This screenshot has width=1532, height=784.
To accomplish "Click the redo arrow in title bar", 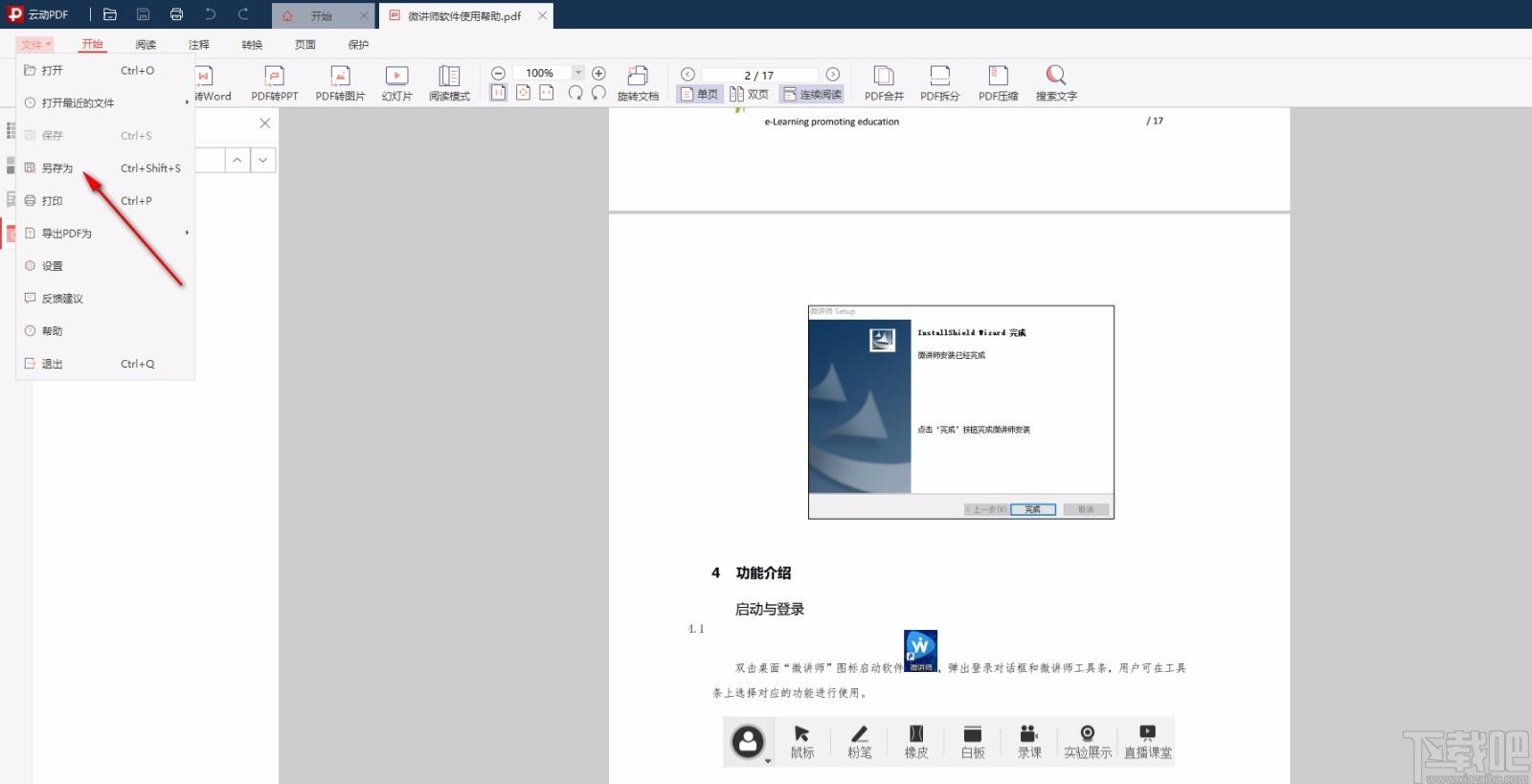I will click(243, 14).
